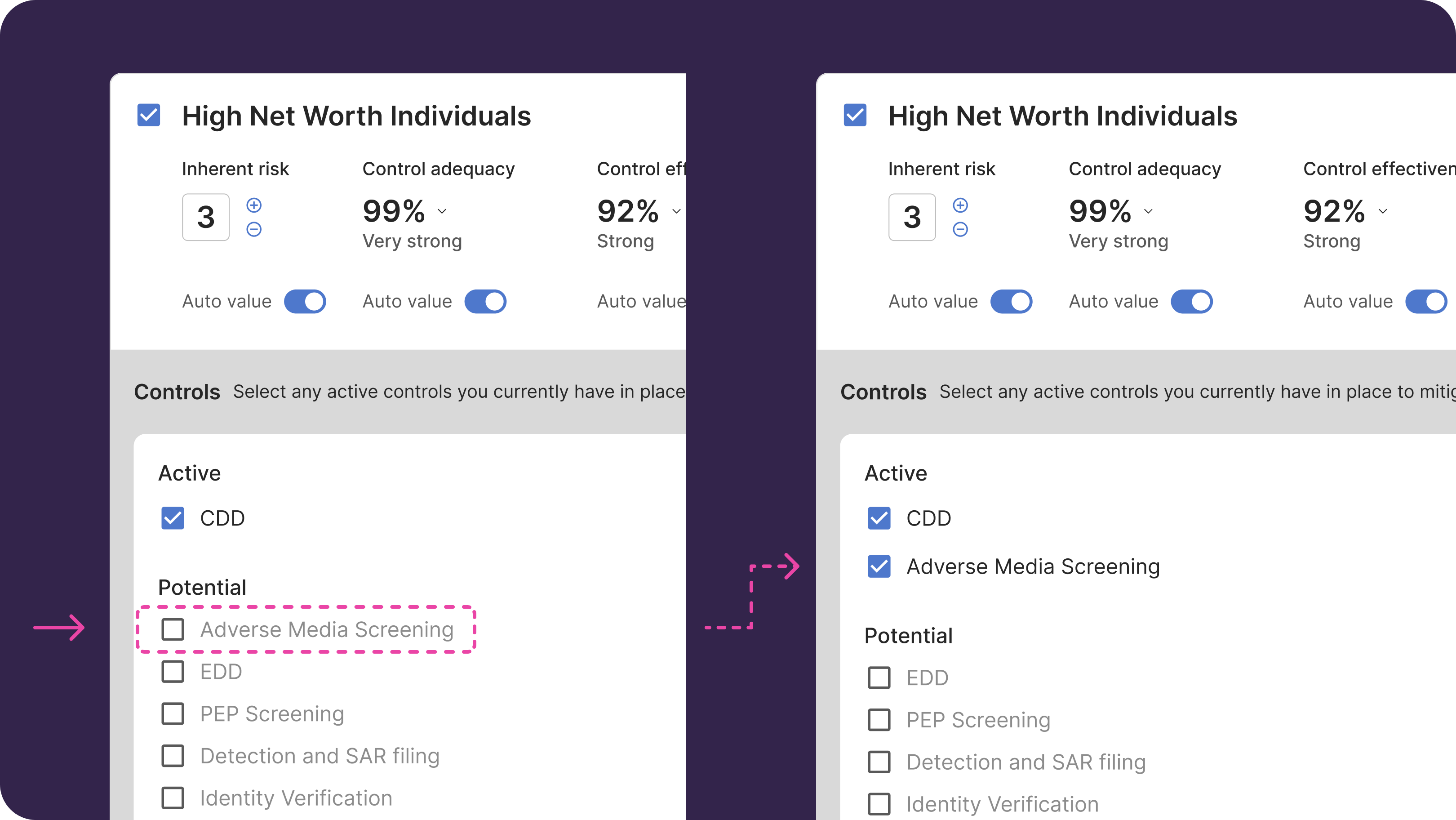This screenshot has width=1456, height=820.
Task: Uncheck High Net Worth Individuals in right panel
Action: tap(855, 115)
